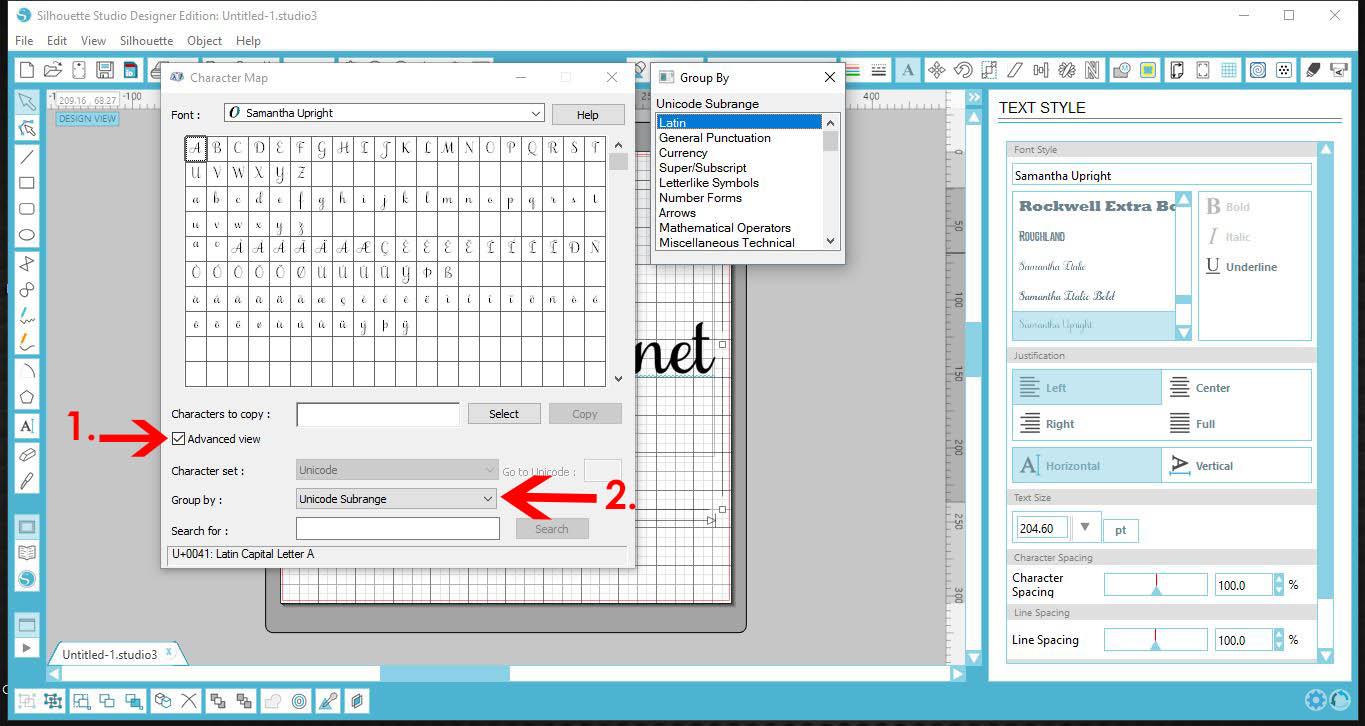Open the Scale panel icon
Viewport: 1365px width, 726px height.
989,70
